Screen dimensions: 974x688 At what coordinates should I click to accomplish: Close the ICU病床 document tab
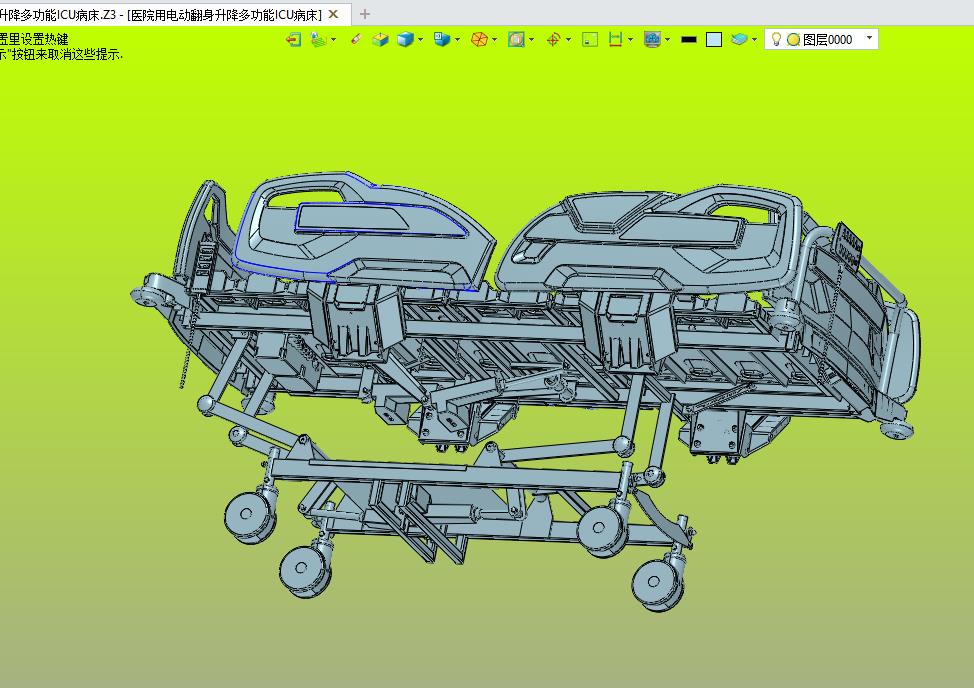(x=334, y=14)
